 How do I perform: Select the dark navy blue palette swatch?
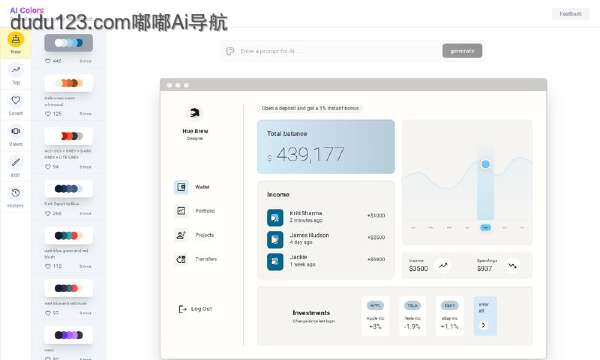point(68,189)
